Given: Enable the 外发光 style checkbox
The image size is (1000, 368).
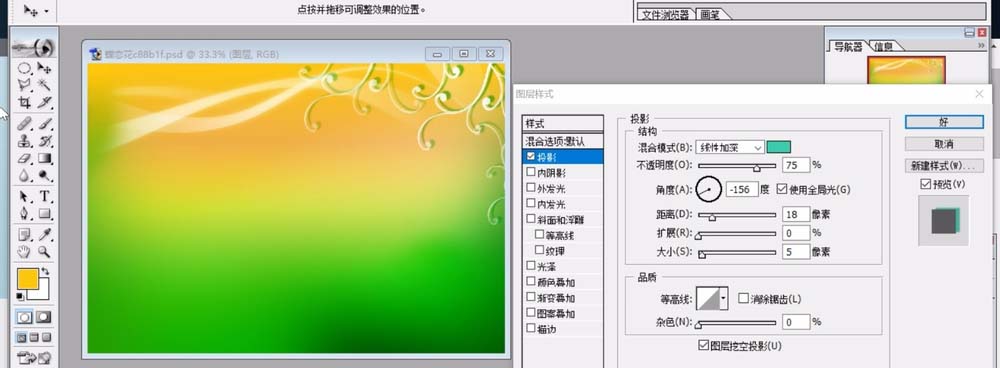Looking at the screenshot, I should pyautogui.click(x=531, y=188).
